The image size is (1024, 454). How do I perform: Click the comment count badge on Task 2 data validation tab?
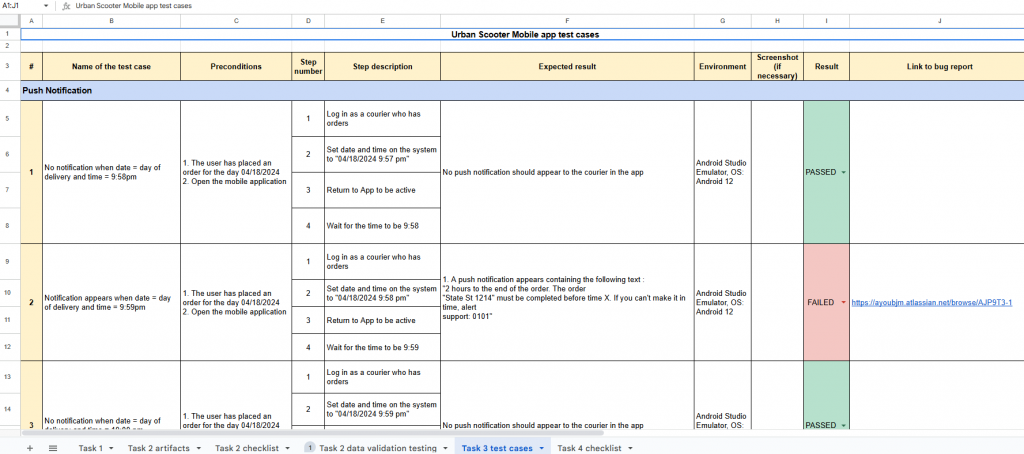[310, 448]
